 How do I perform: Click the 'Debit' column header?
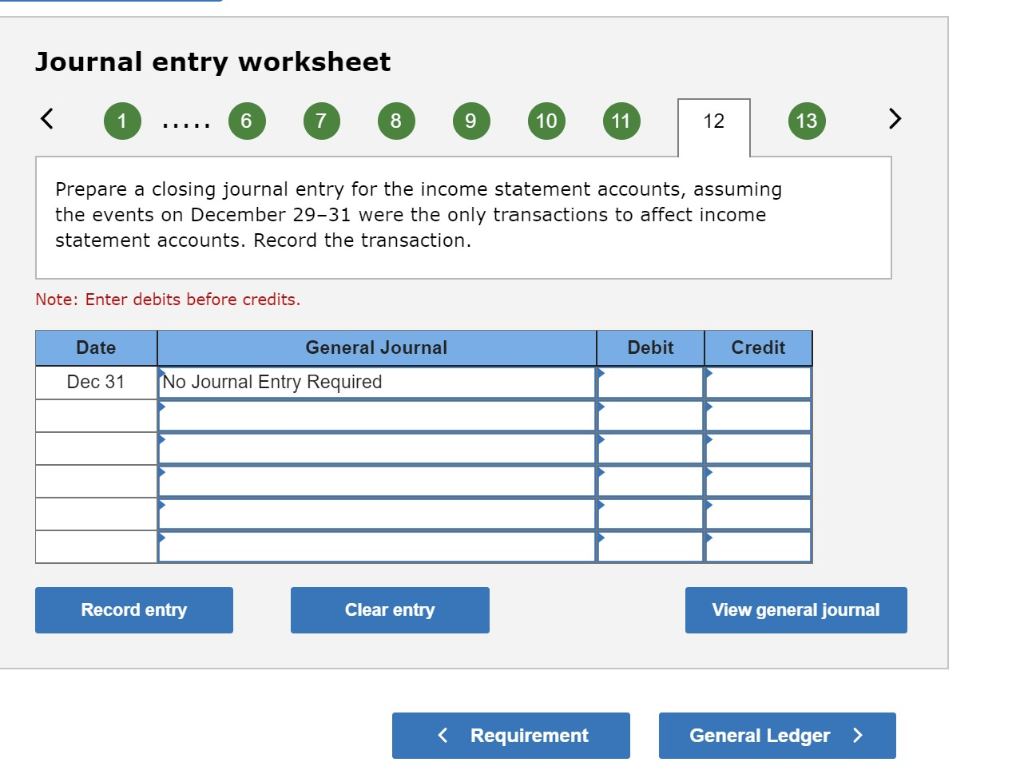(x=650, y=348)
